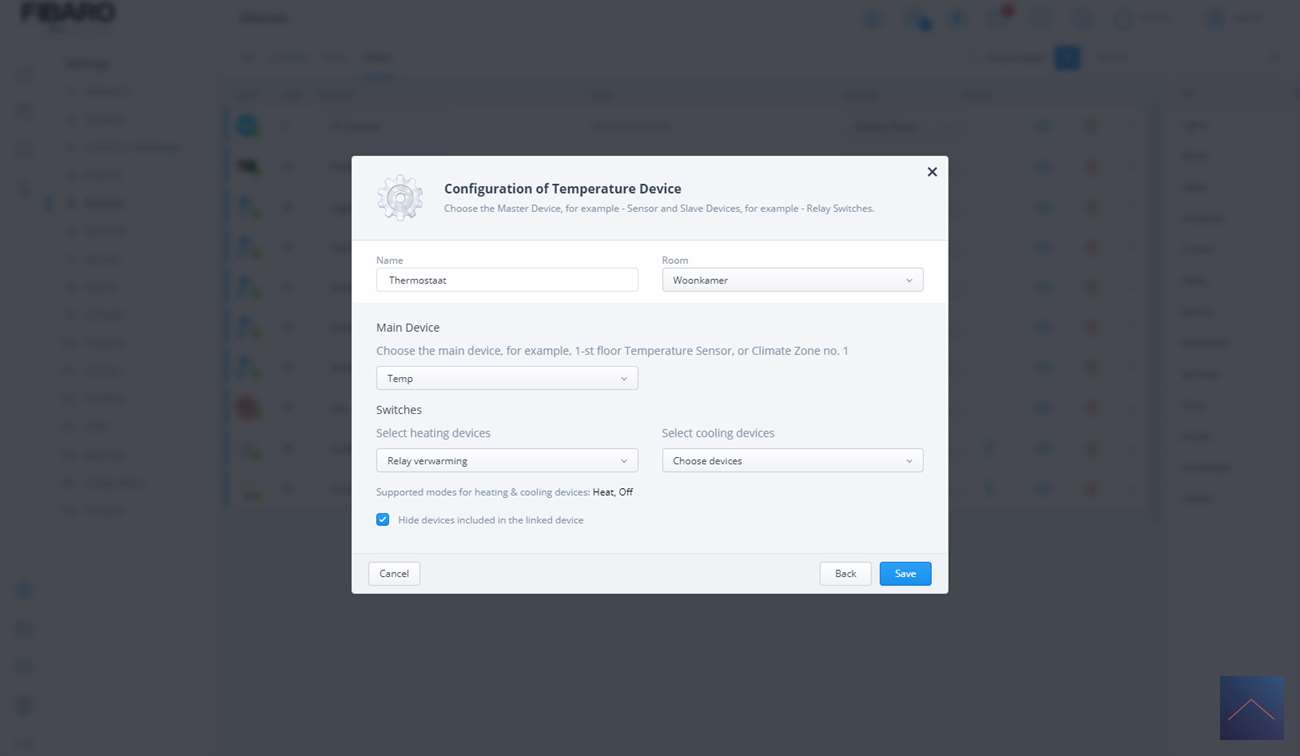Click the user profile icon in the top bar
Viewport: 1300px width, 756px height.
[x=1216, y=18]
